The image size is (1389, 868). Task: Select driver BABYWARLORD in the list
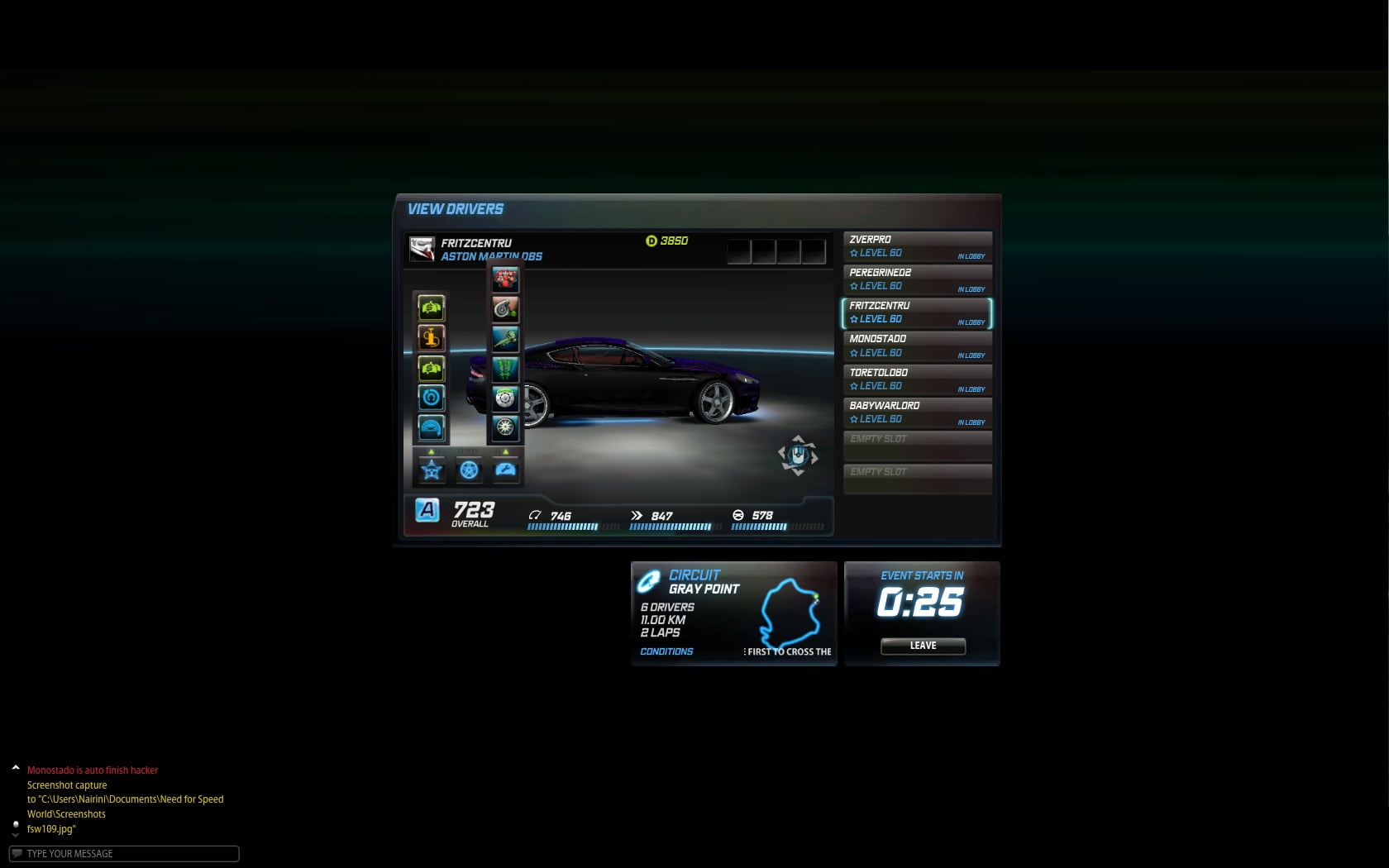coord(918,413)
